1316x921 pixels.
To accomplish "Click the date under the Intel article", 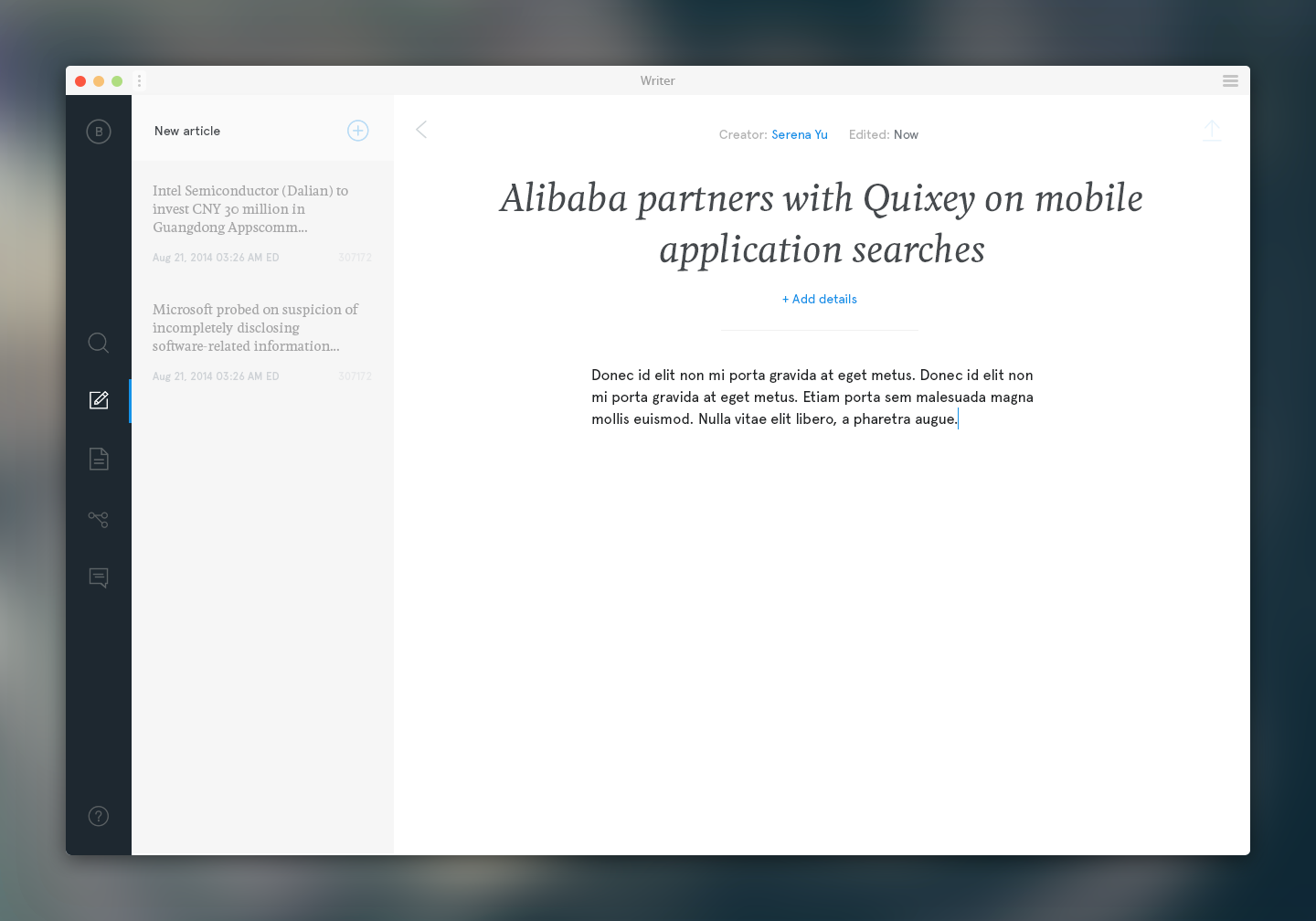I will click(216, 258).
